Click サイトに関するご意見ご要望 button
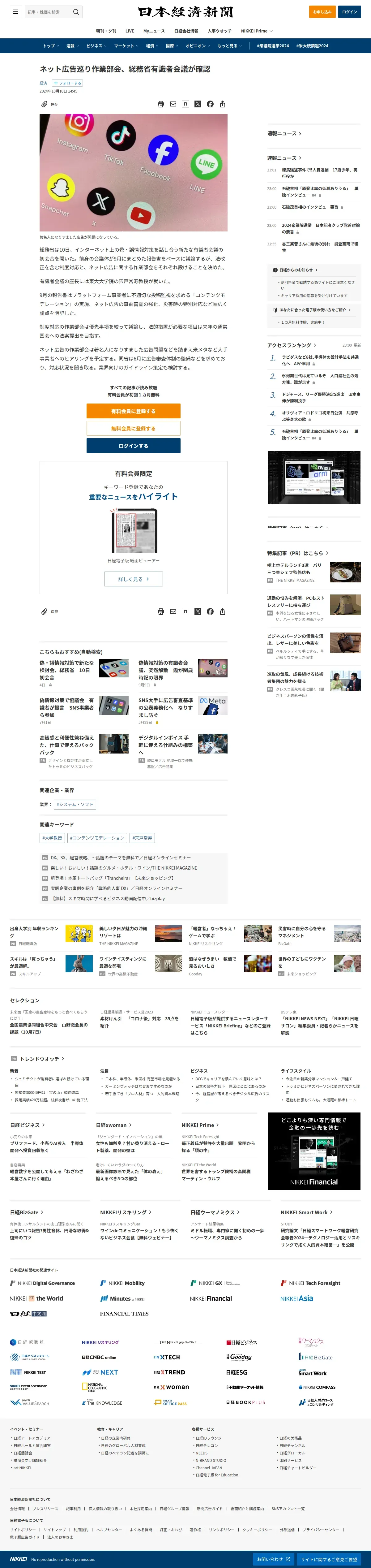 (329, 1559)
